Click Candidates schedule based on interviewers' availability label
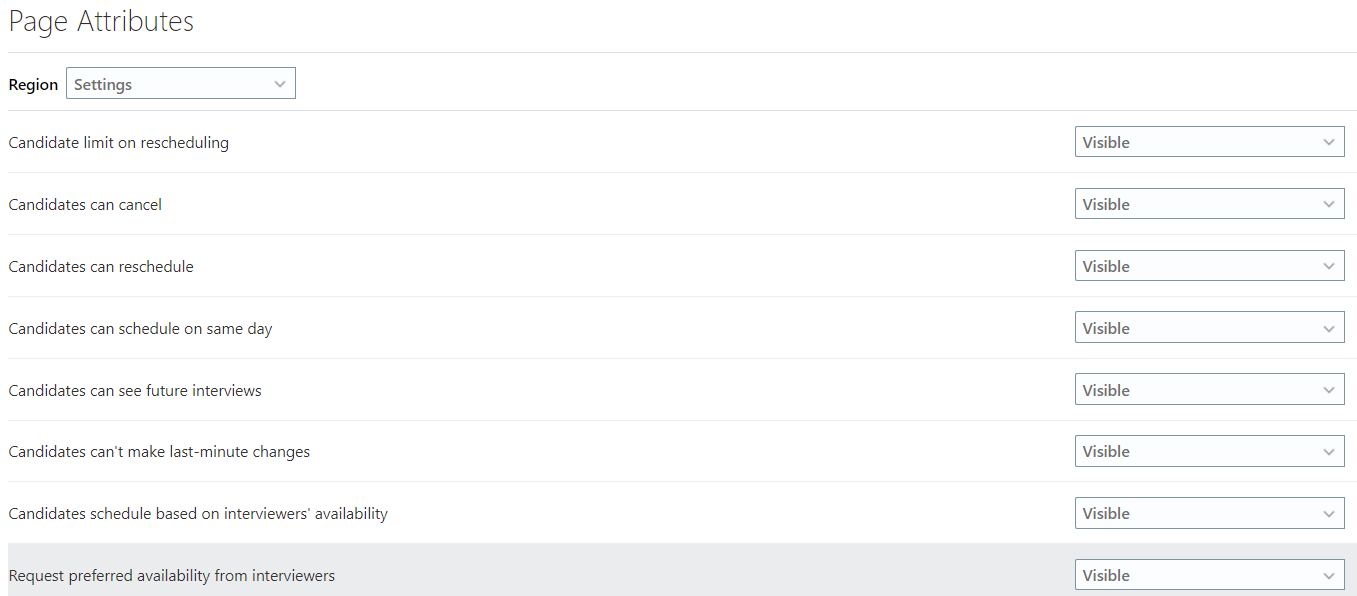The image size is (1357, 596). (x=198, y=514)
